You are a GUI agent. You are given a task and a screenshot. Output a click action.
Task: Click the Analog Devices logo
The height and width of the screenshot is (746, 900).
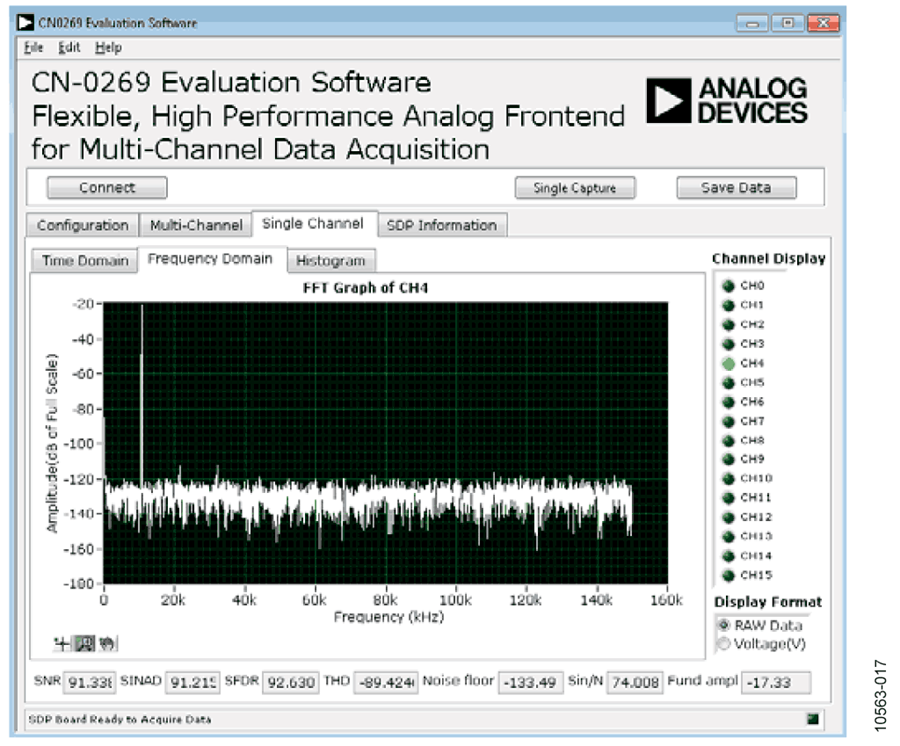tap(727, 101)
